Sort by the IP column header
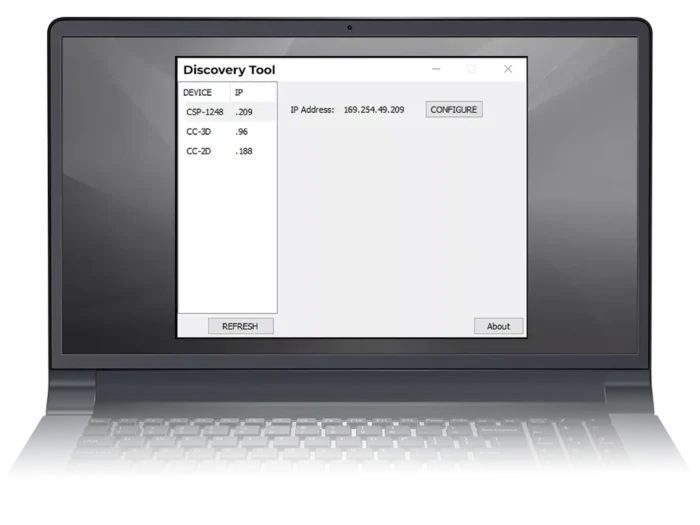Image resolution: width=700 pixels, height=525 pixels. (240, 92)
